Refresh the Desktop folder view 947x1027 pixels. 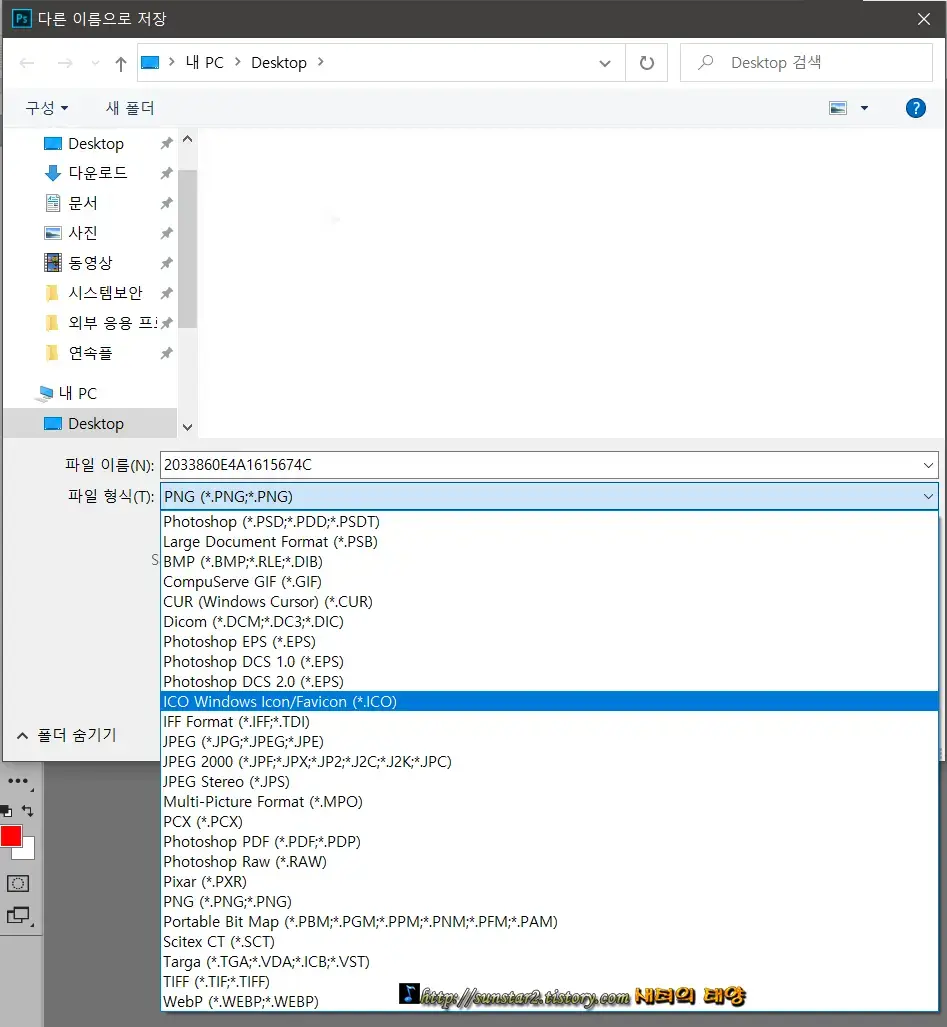[646, 63]
